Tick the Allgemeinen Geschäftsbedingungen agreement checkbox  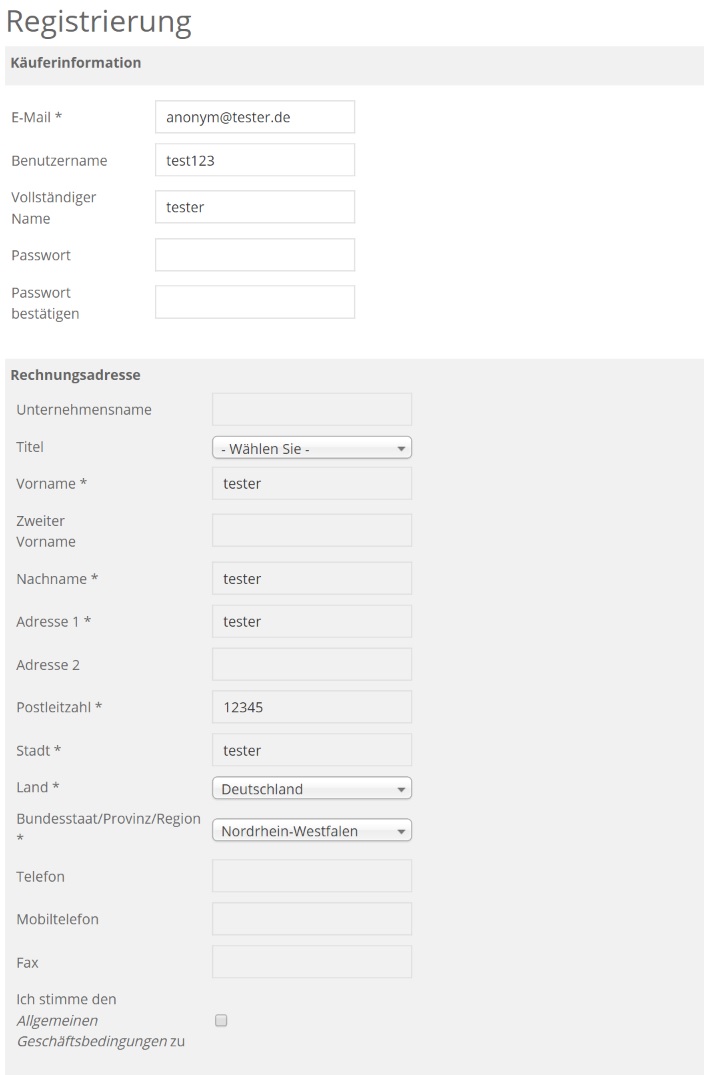tap(221, 1021)
